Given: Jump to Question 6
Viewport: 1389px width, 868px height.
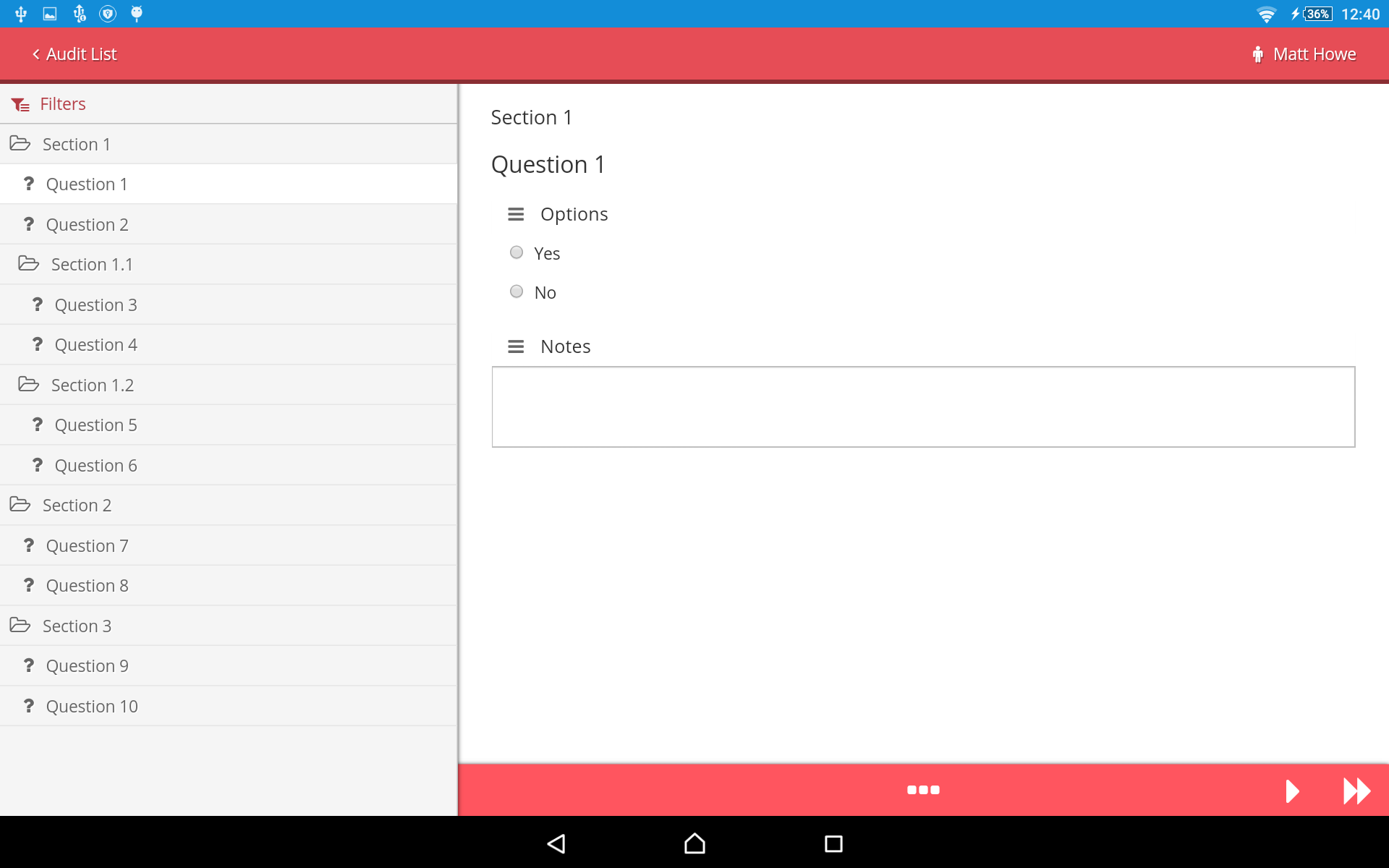Looking at the screenshot, I should pyautogui.click(x=229, y=465).
